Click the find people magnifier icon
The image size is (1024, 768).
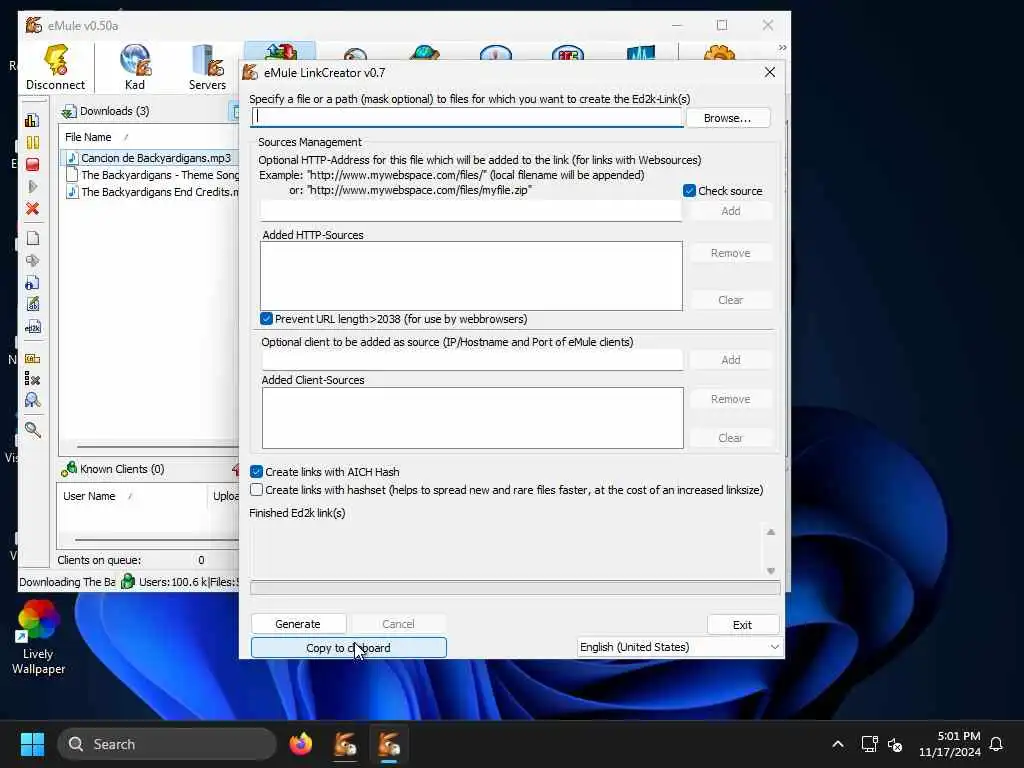[x=32, y=400]
